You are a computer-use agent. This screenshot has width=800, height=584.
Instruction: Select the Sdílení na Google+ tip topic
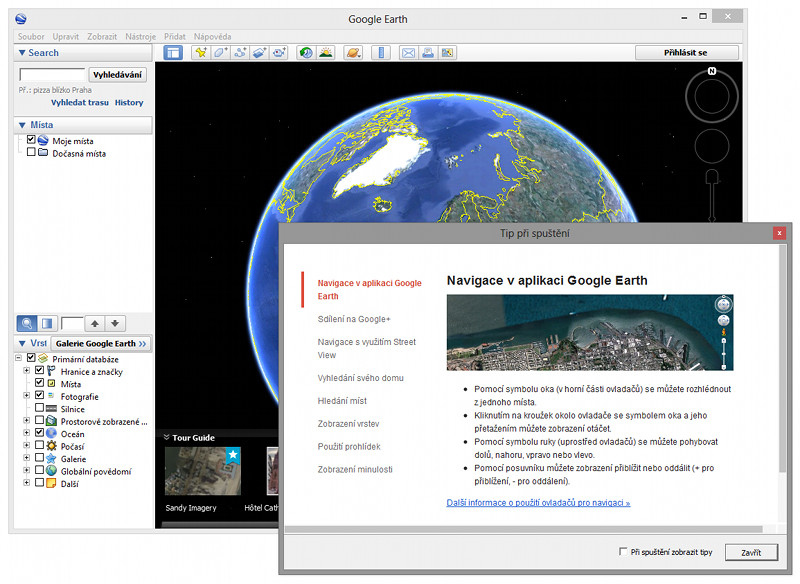(x=354, y=319)
